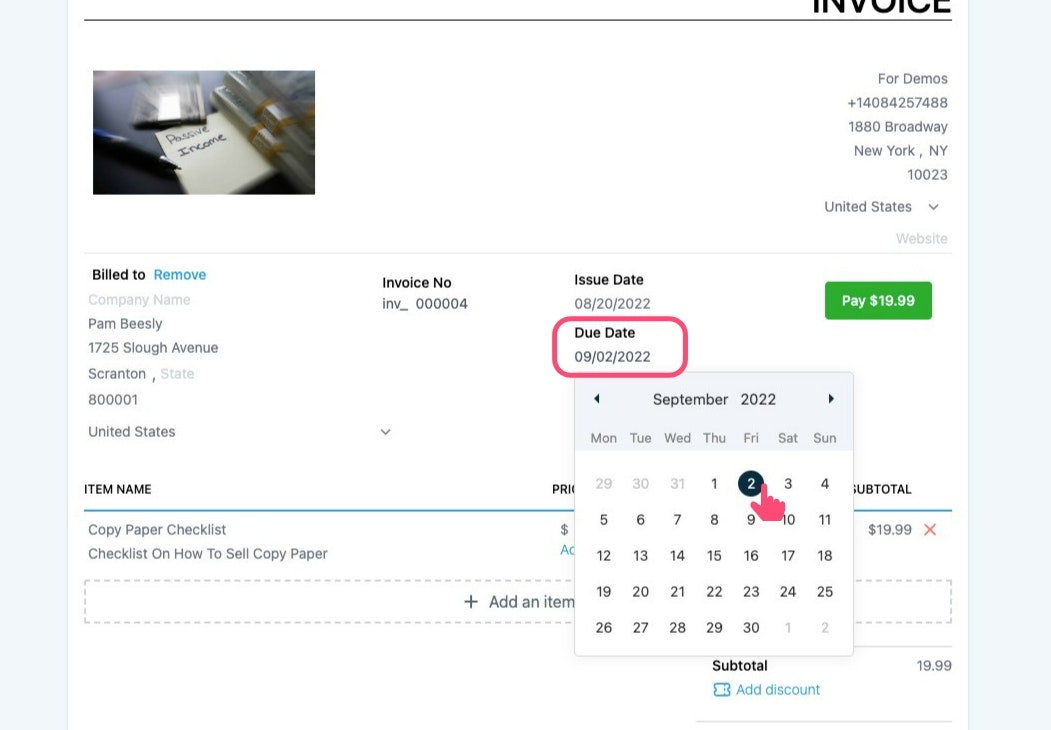Click the September month label

click(x=690, y=400)
